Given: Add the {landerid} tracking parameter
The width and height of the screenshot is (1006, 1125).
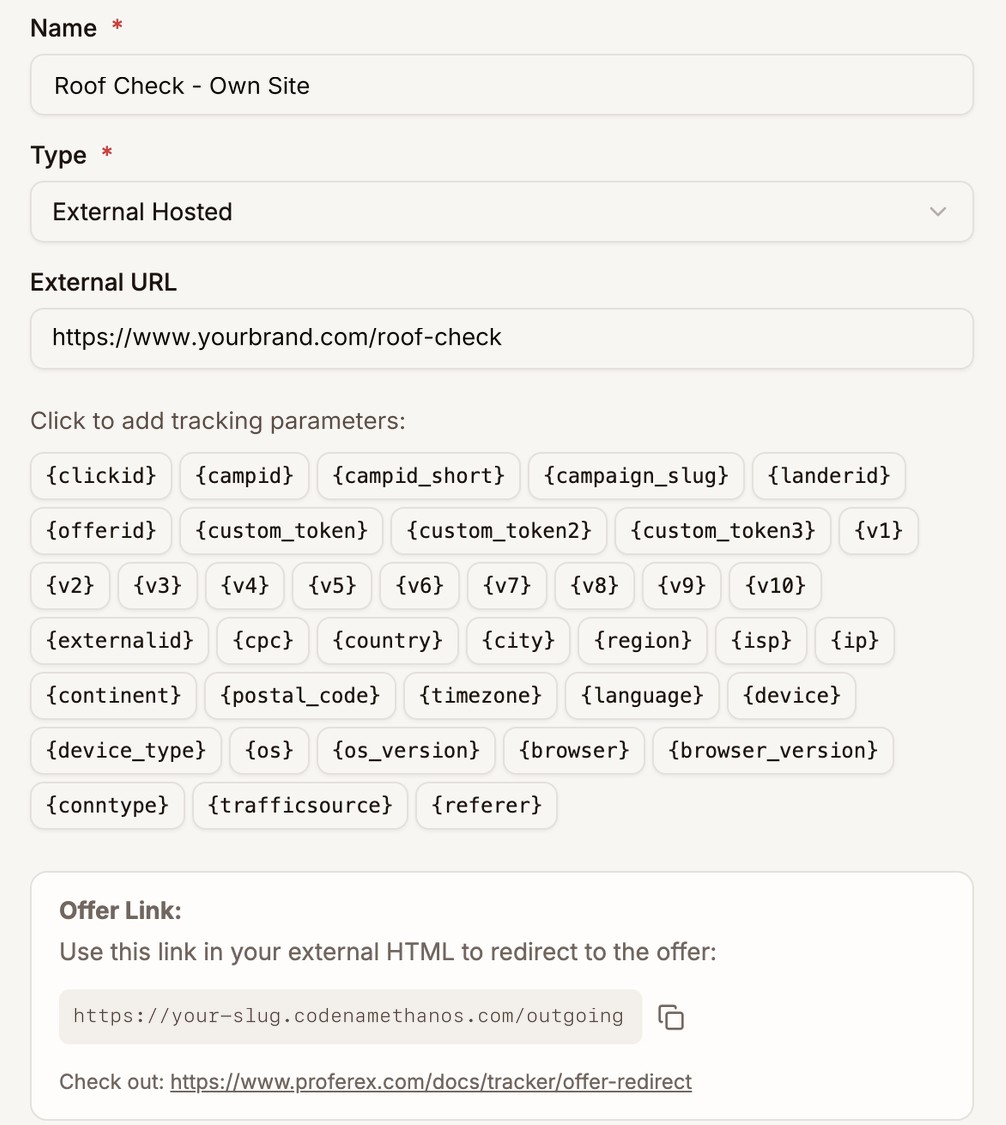Looking at the screenshot, I should coord(829,476).
